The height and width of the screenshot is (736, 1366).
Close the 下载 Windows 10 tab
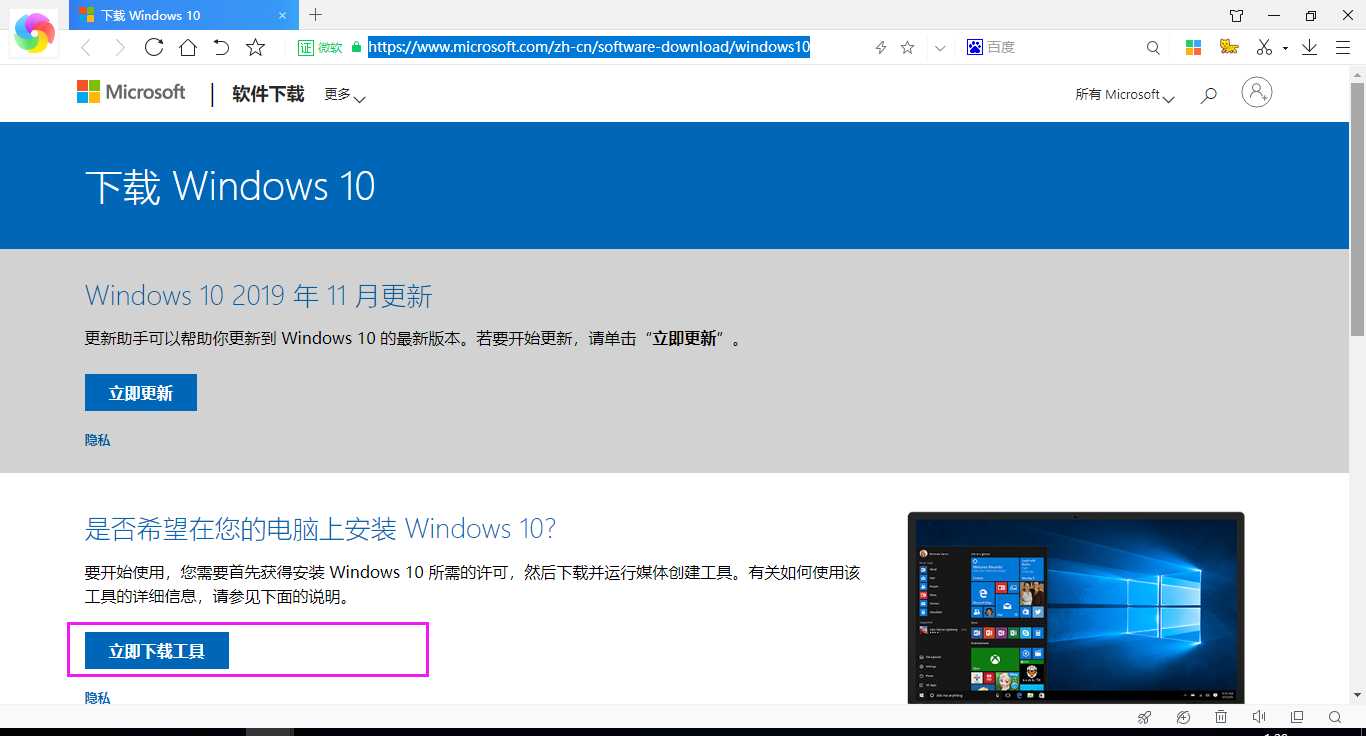(x=284, y=15)
